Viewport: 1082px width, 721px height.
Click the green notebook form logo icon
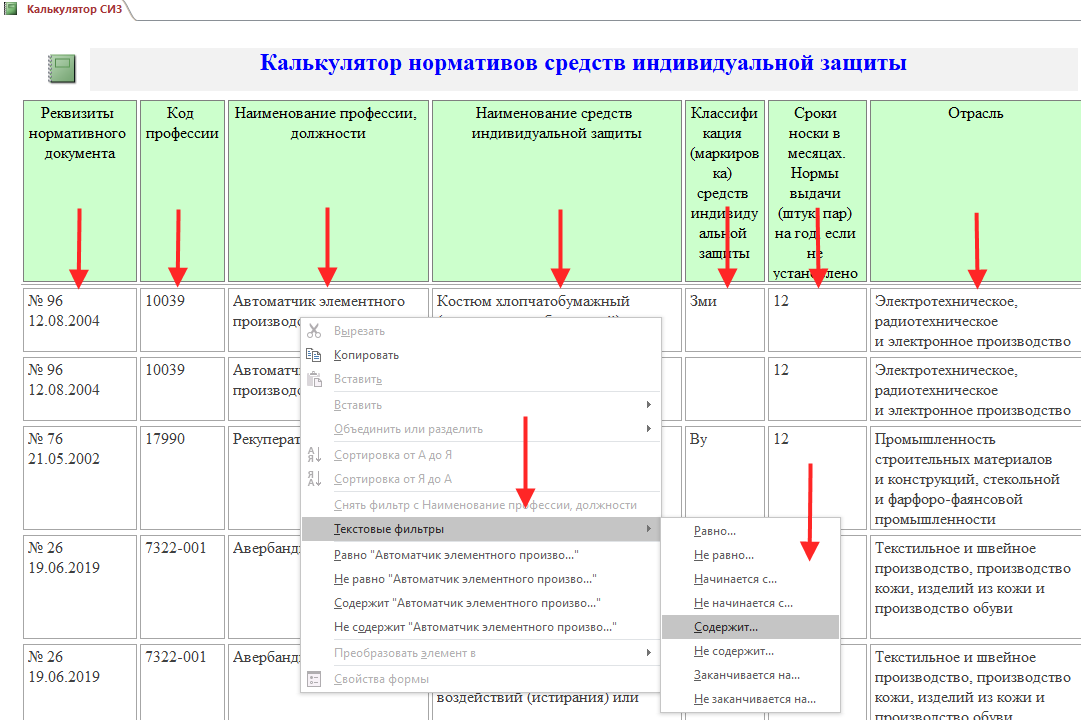[61, 69]
